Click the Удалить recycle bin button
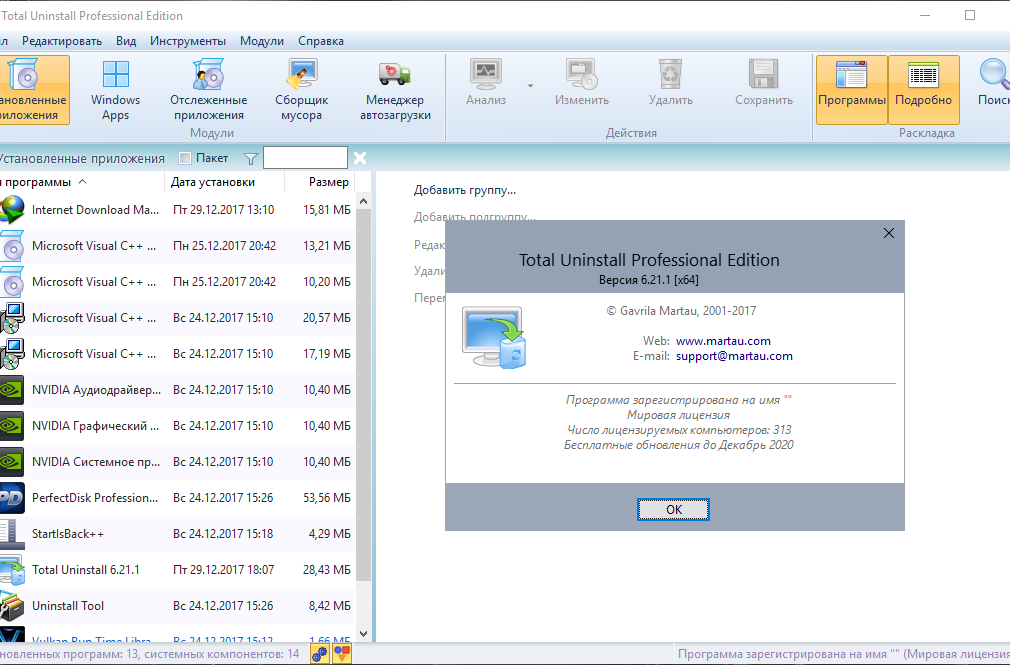Viewport: 1010px width, 665px height. click(x=671, y=84)
